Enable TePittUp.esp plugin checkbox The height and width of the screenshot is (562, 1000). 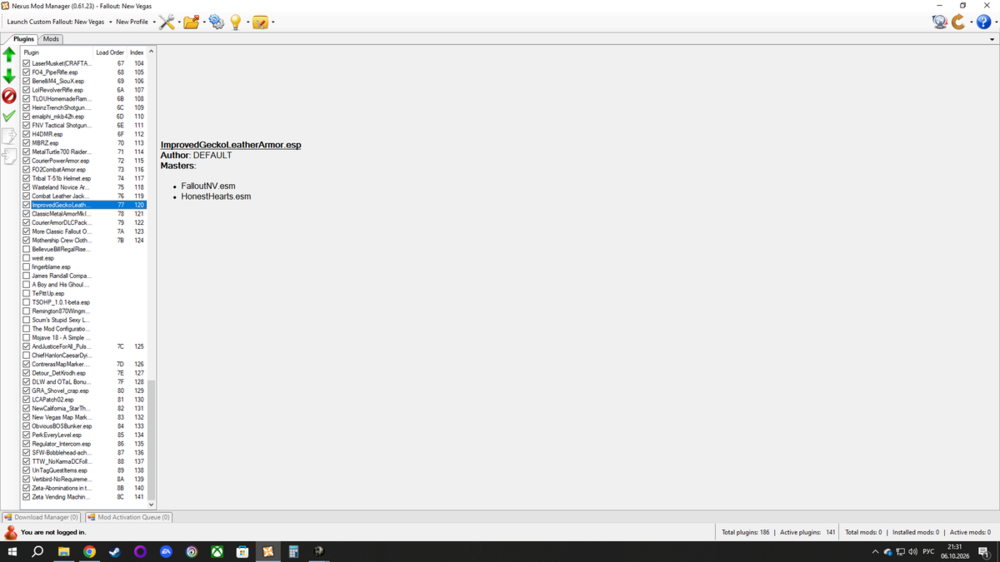point(26,293)
